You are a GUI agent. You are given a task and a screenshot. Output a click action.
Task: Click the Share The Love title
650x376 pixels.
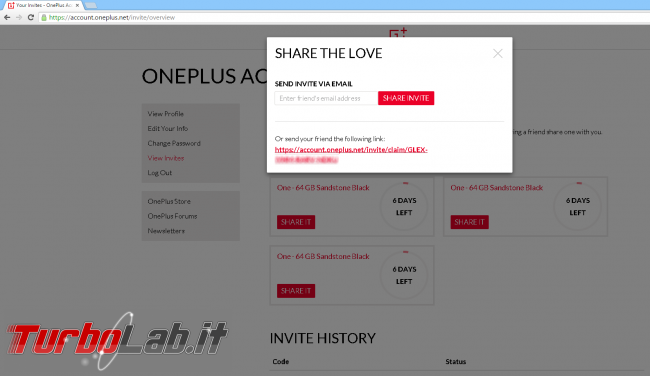click(328, 53)
